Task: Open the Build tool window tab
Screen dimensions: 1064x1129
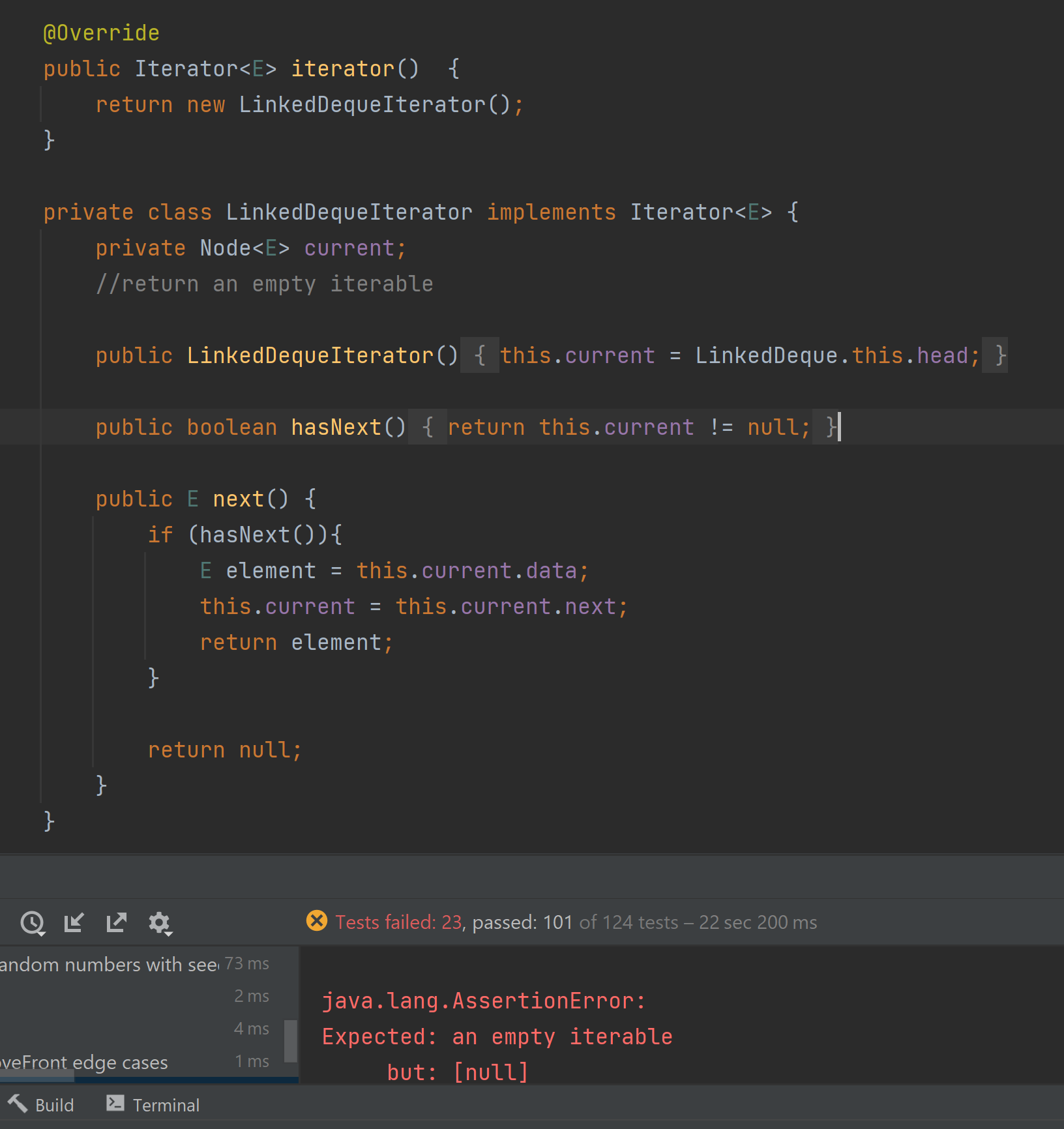Action: pos(54,1105)
